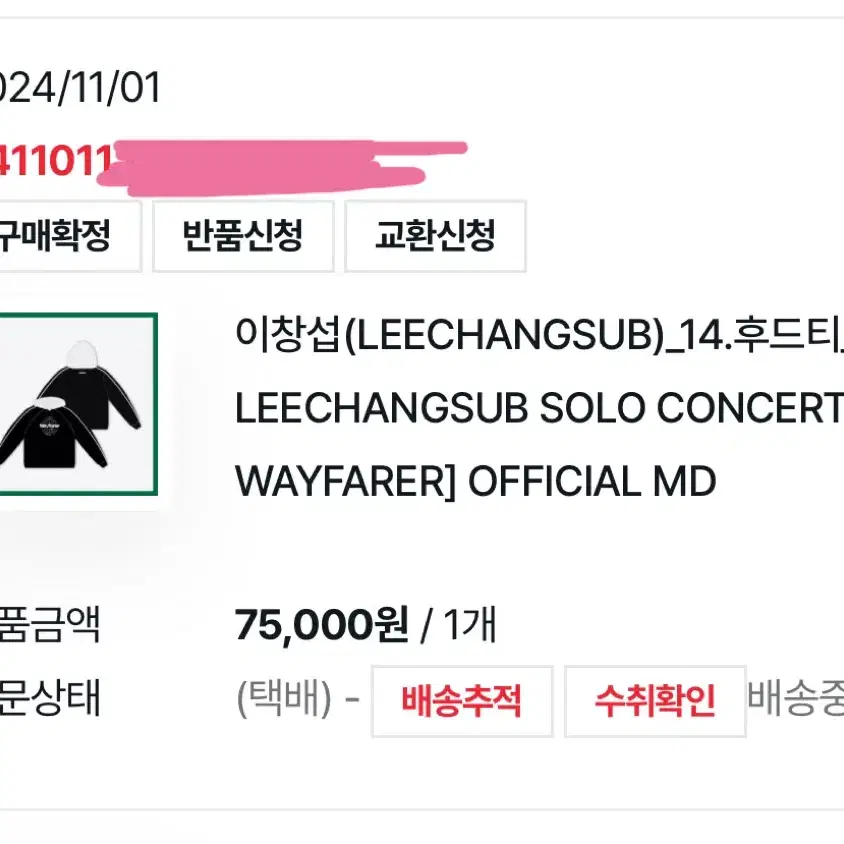Request an exchange via 교환신청
The image size is (844, 844).
point(435,236)
